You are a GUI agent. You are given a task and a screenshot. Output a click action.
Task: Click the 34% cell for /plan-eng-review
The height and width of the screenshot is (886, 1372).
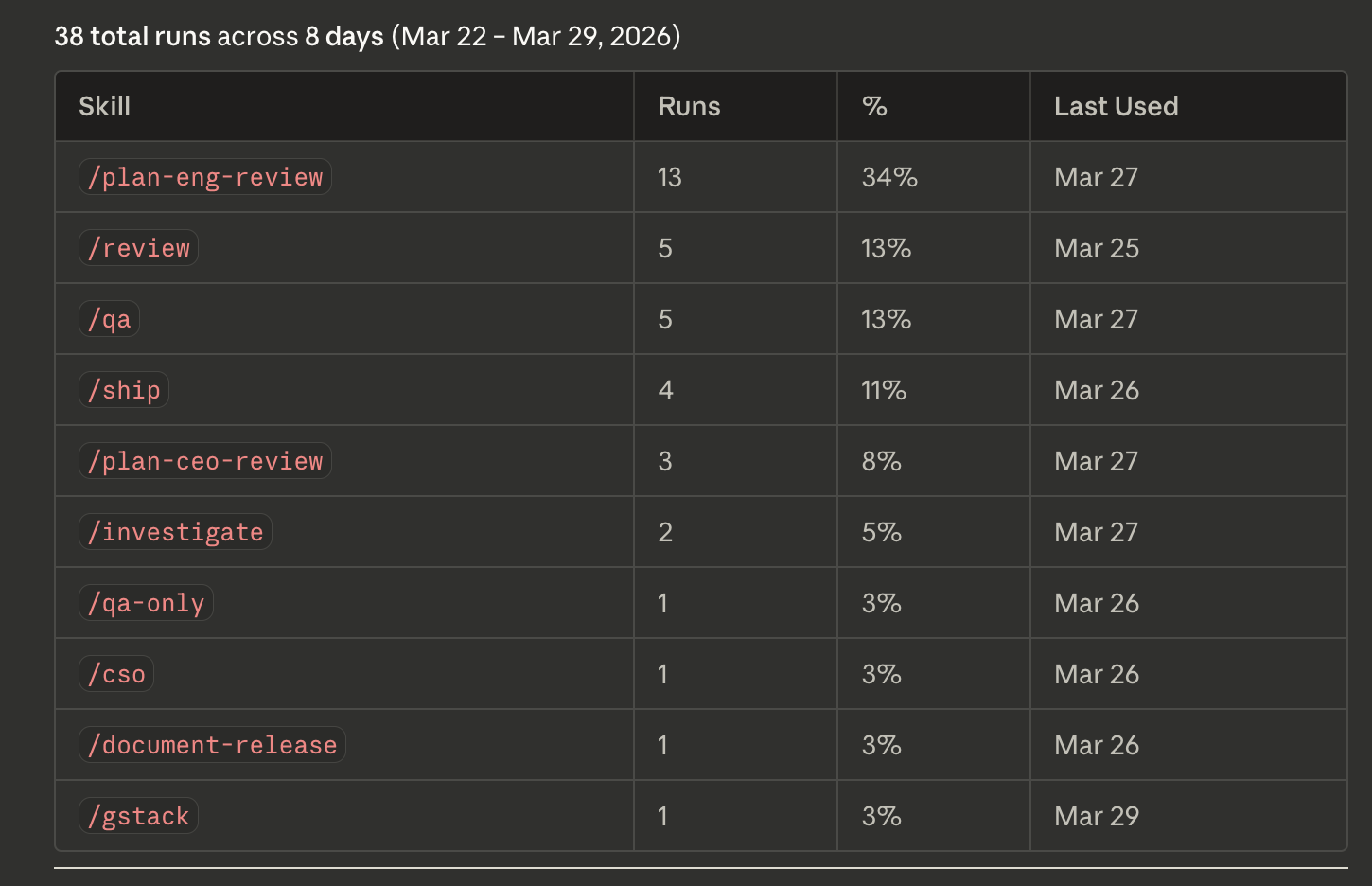point(889,177)
